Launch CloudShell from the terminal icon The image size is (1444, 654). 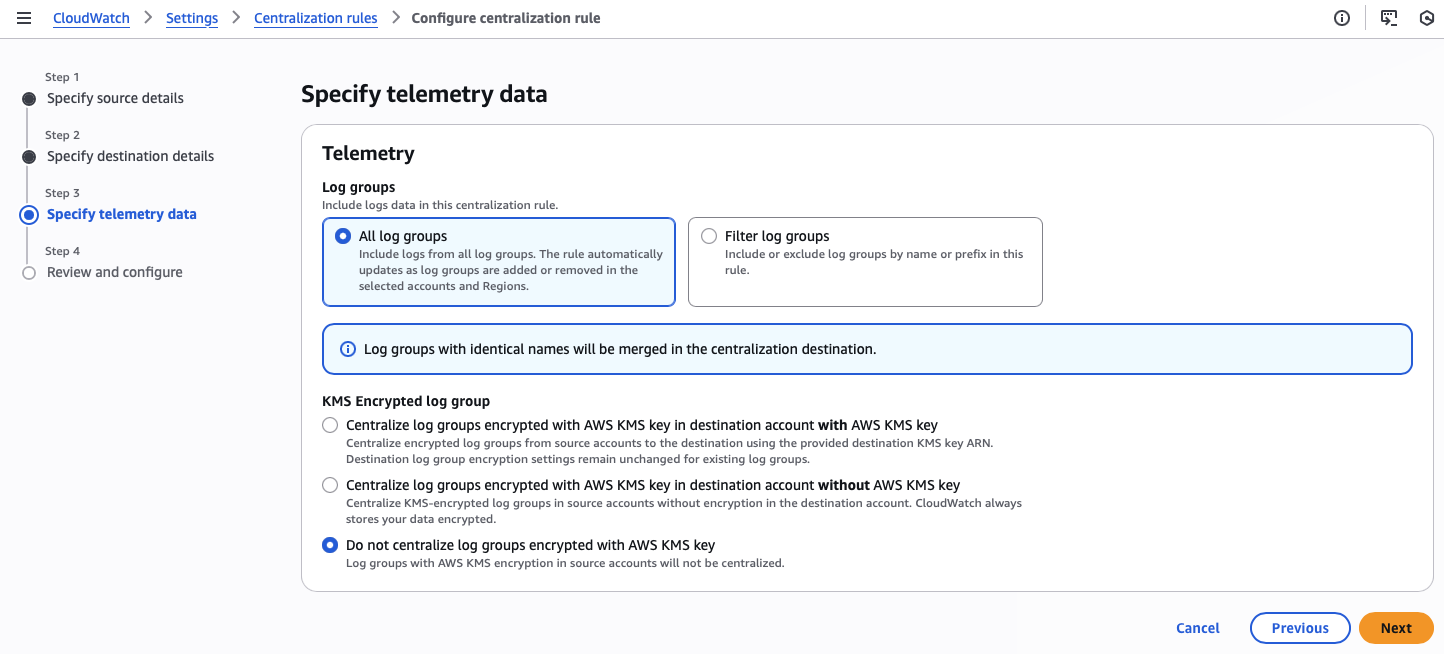coord(1389,18)
